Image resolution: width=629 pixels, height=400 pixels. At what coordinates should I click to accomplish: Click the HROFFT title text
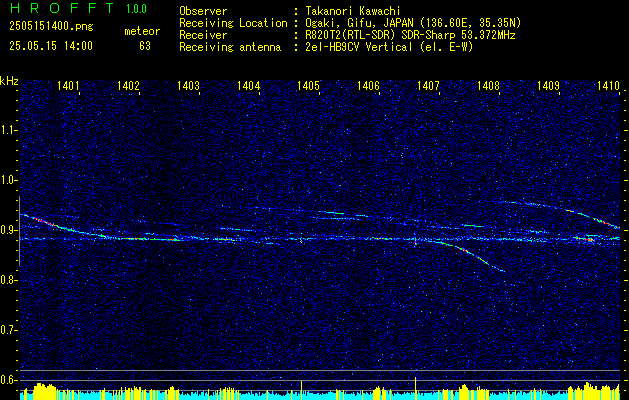(x=62, y=8)
